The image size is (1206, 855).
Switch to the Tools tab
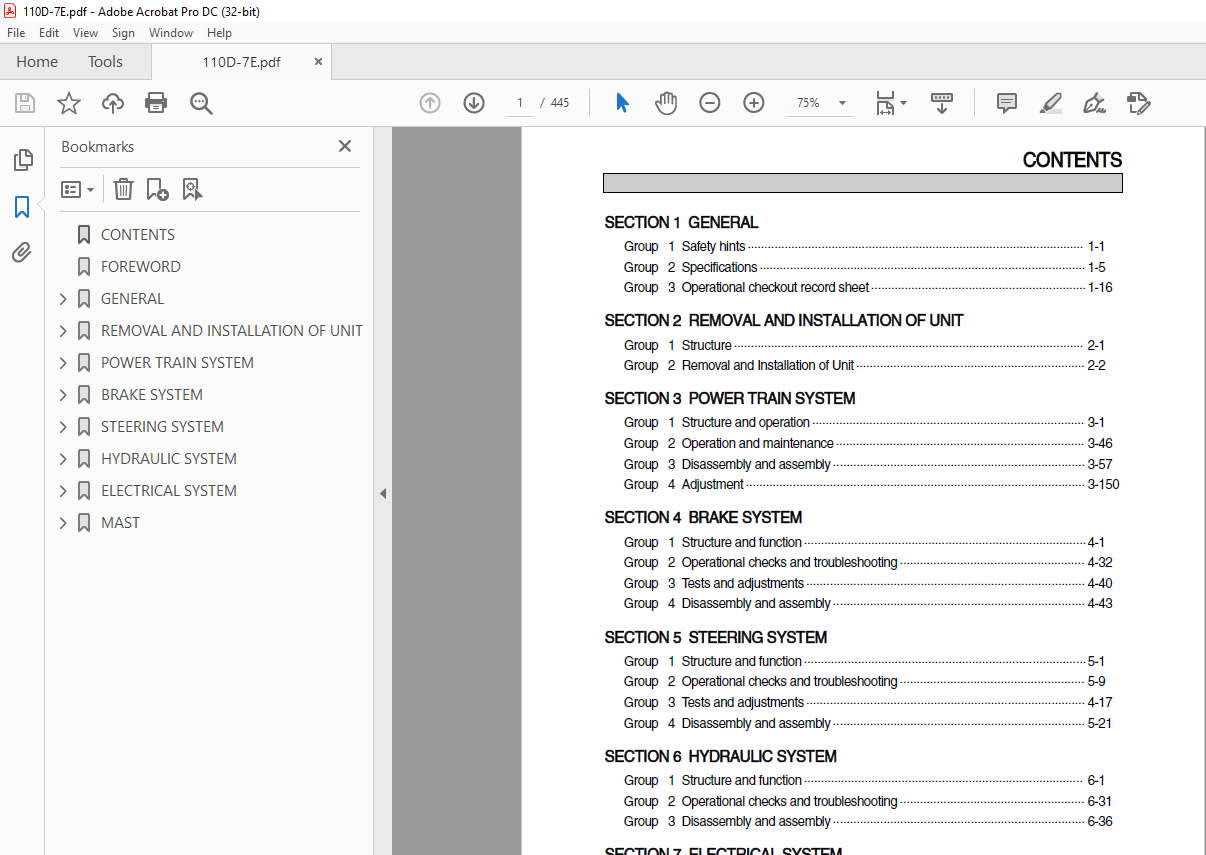[105, 62]
